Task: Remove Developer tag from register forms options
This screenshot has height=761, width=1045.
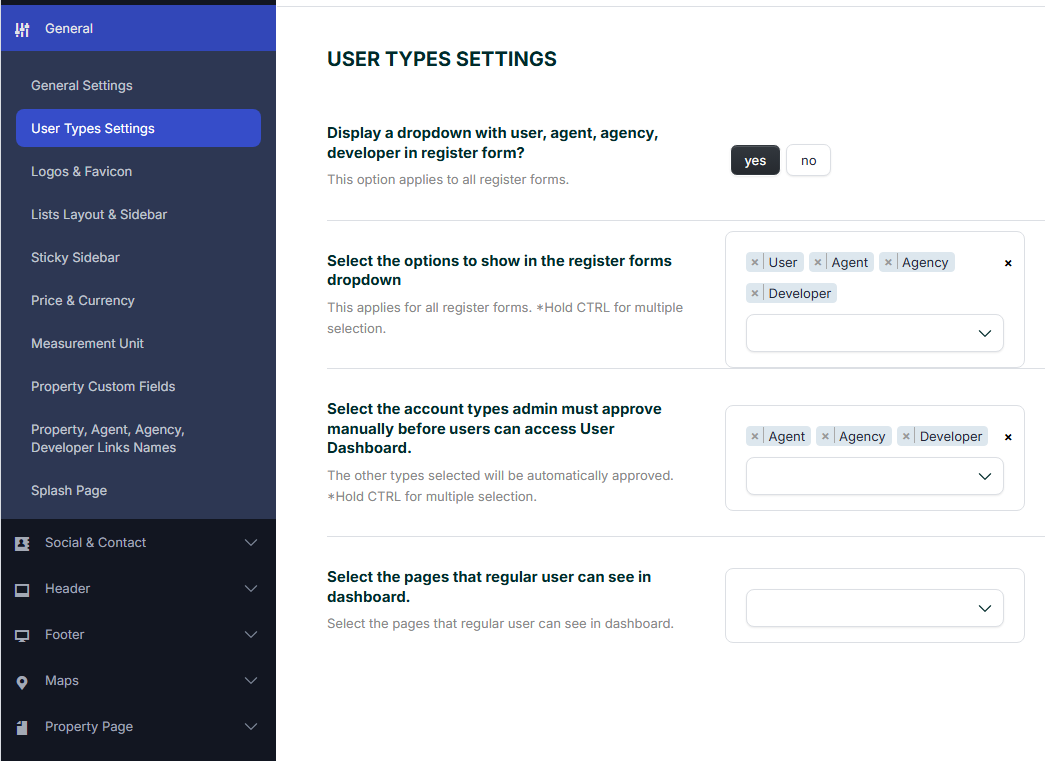Action: (x=755, y=294)
